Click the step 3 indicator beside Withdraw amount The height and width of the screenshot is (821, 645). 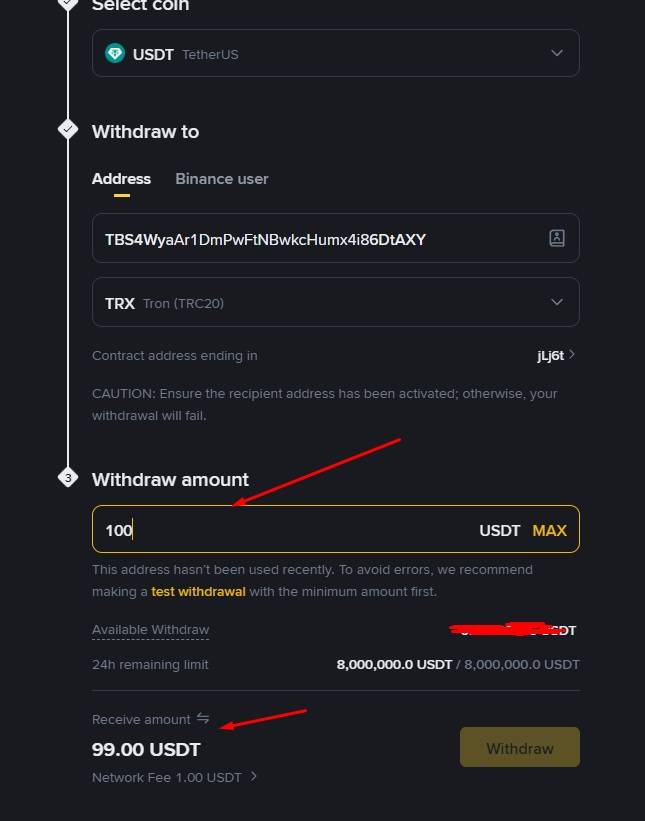[x=68, y=477]
